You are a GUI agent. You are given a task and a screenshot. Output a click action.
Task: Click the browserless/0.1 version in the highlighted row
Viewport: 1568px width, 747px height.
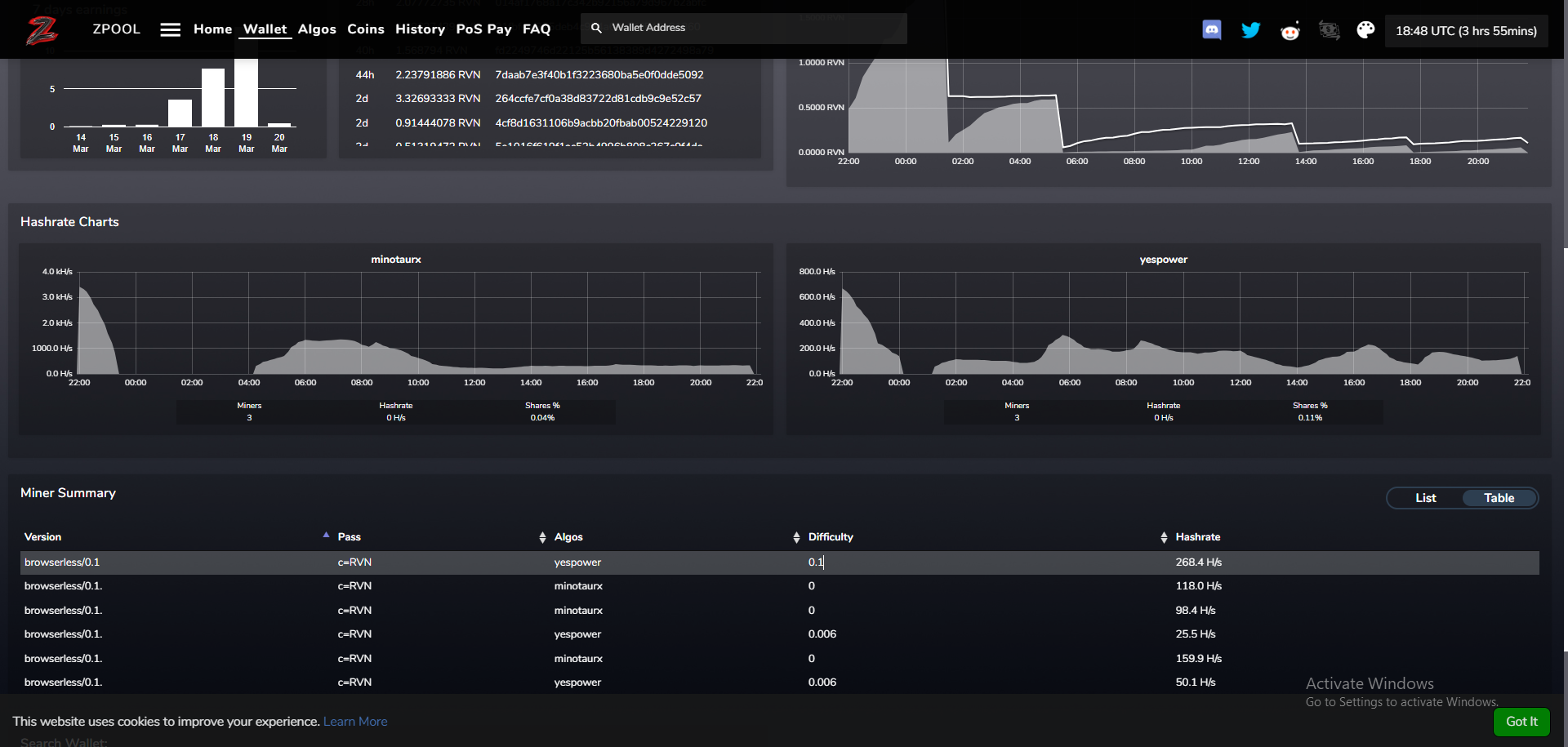point(62,562)
